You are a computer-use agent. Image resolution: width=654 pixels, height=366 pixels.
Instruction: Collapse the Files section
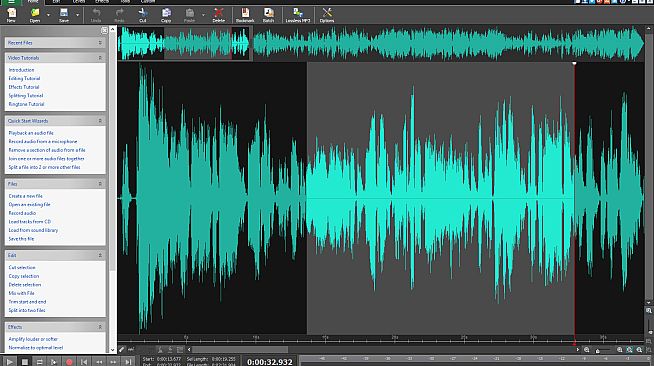pyautogui.click(x=100, y=183)
